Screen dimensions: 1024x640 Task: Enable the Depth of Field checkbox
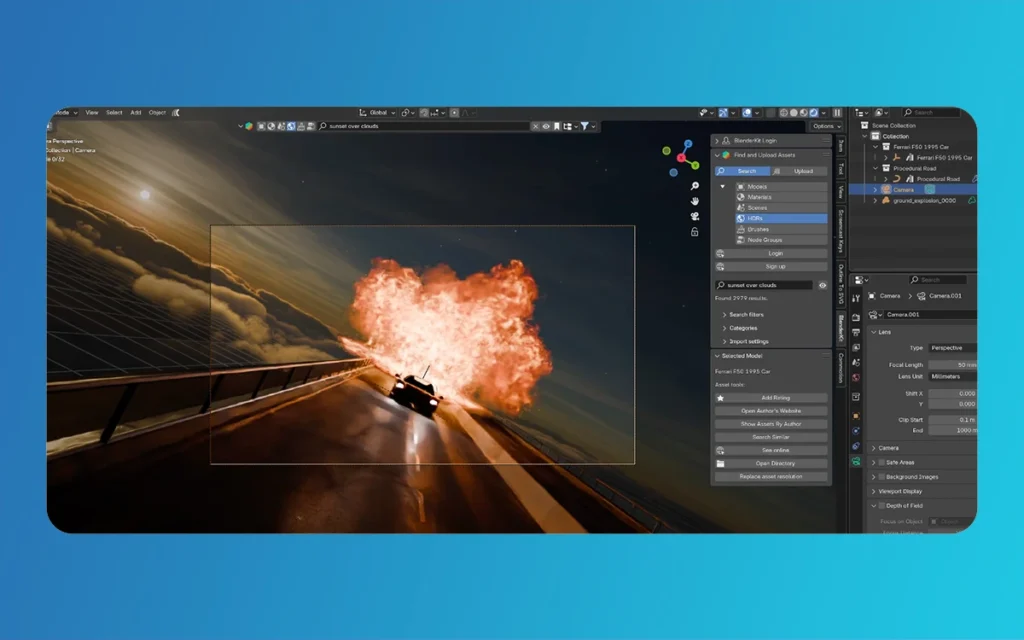click(882, 505)
